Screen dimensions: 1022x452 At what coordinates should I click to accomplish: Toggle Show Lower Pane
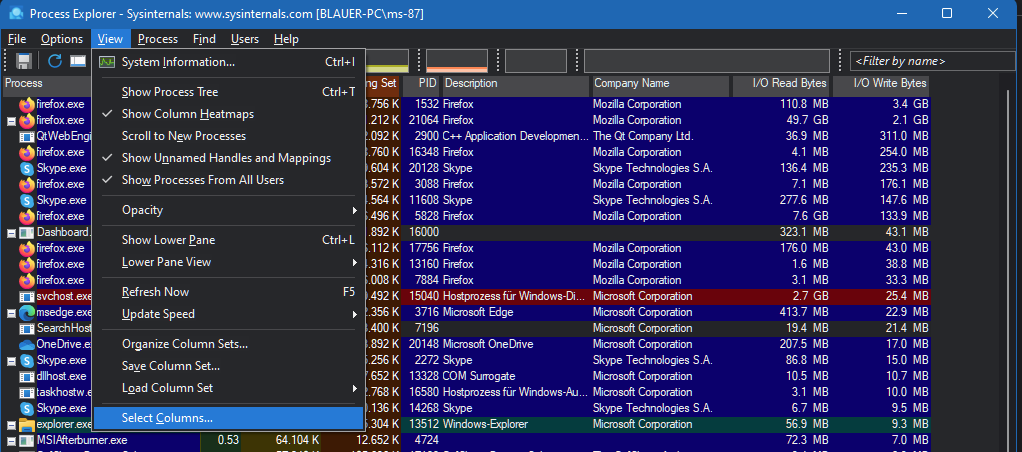(x=228, y=240)
